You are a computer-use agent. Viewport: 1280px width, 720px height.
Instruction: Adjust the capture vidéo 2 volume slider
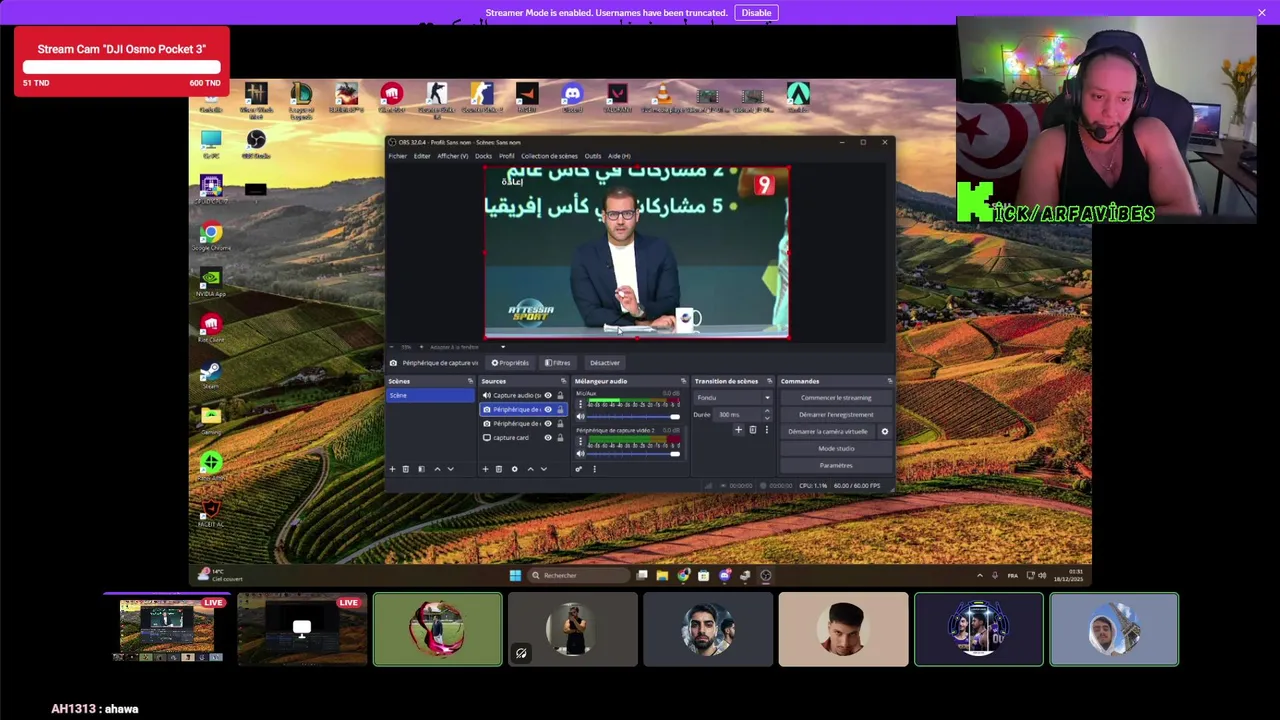coord(634,454)
